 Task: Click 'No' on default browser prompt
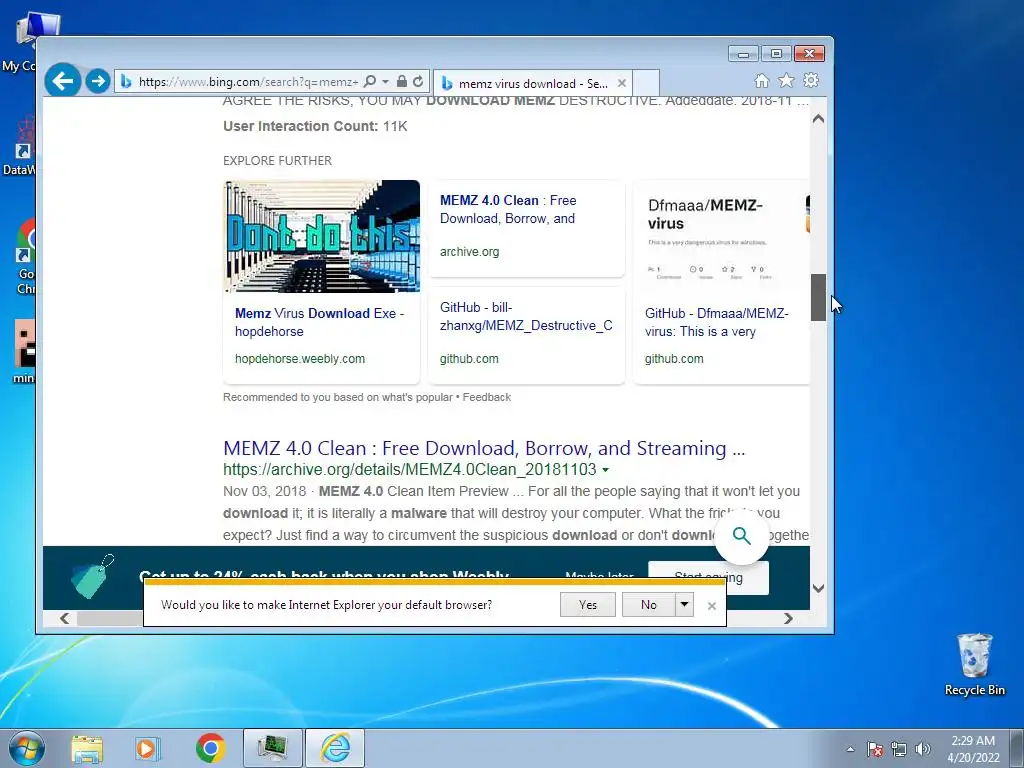click(648, 605)
